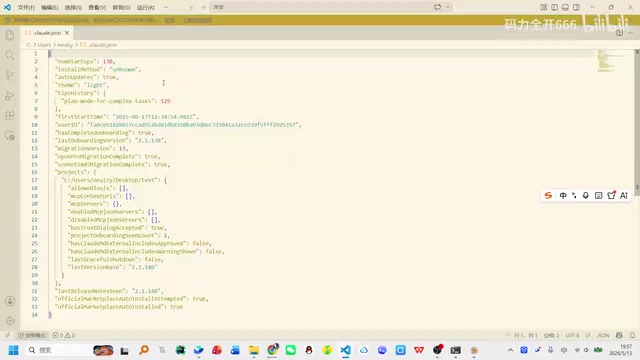Click the Sogou input method S logo
The height and width of the screenshot is (360, 640).
[x=548, y=196]
